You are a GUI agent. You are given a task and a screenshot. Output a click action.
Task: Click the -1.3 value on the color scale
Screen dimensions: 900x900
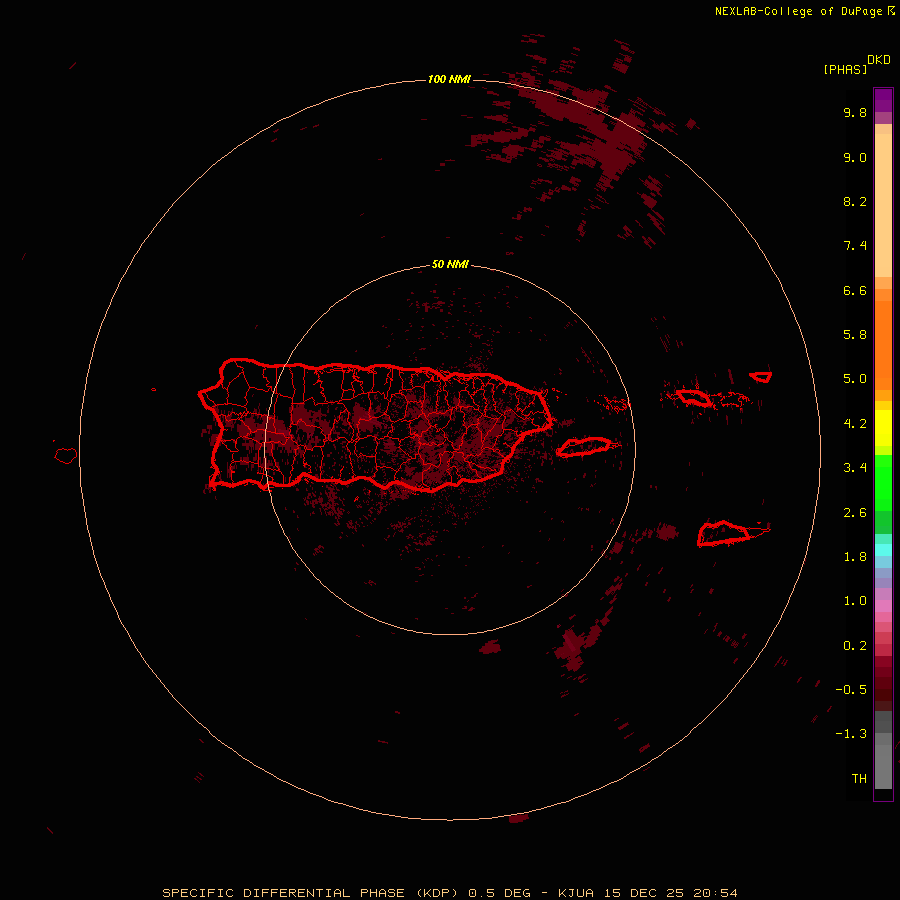(851, 734)
